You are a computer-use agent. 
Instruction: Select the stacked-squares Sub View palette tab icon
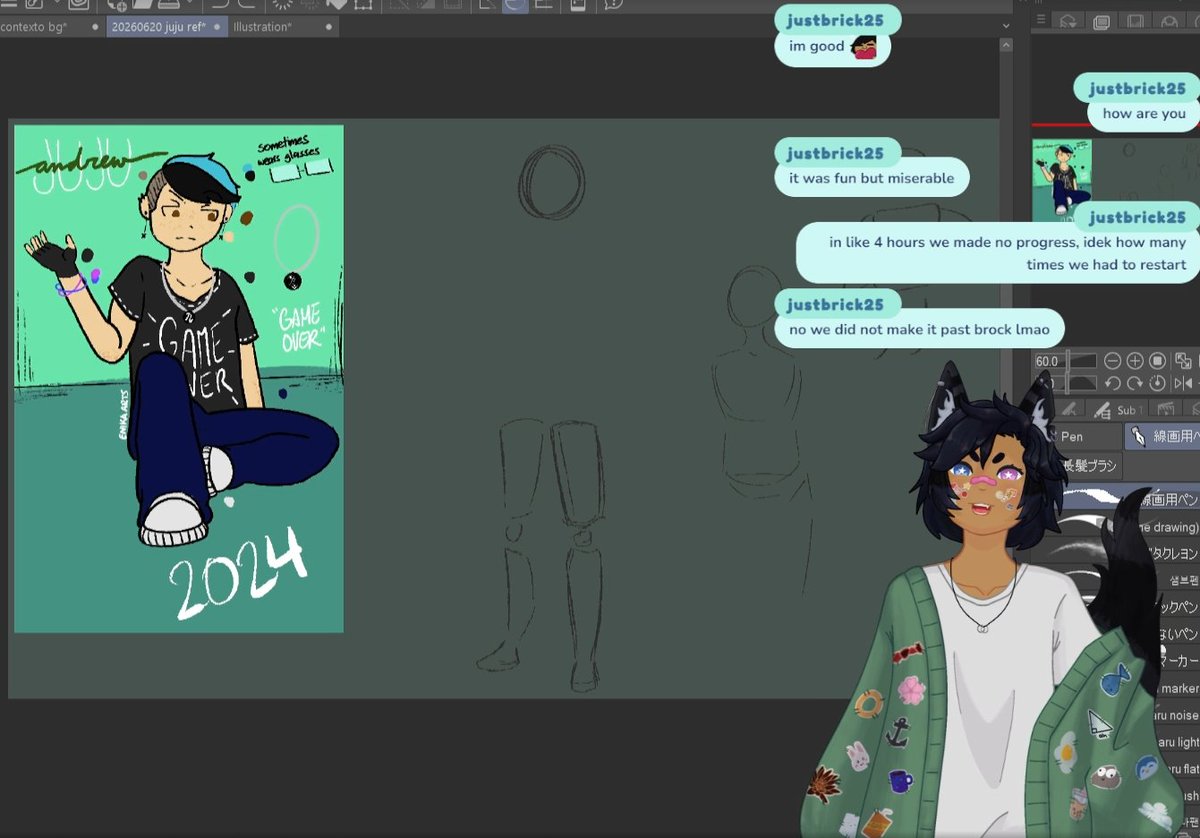pos(1101,21)
